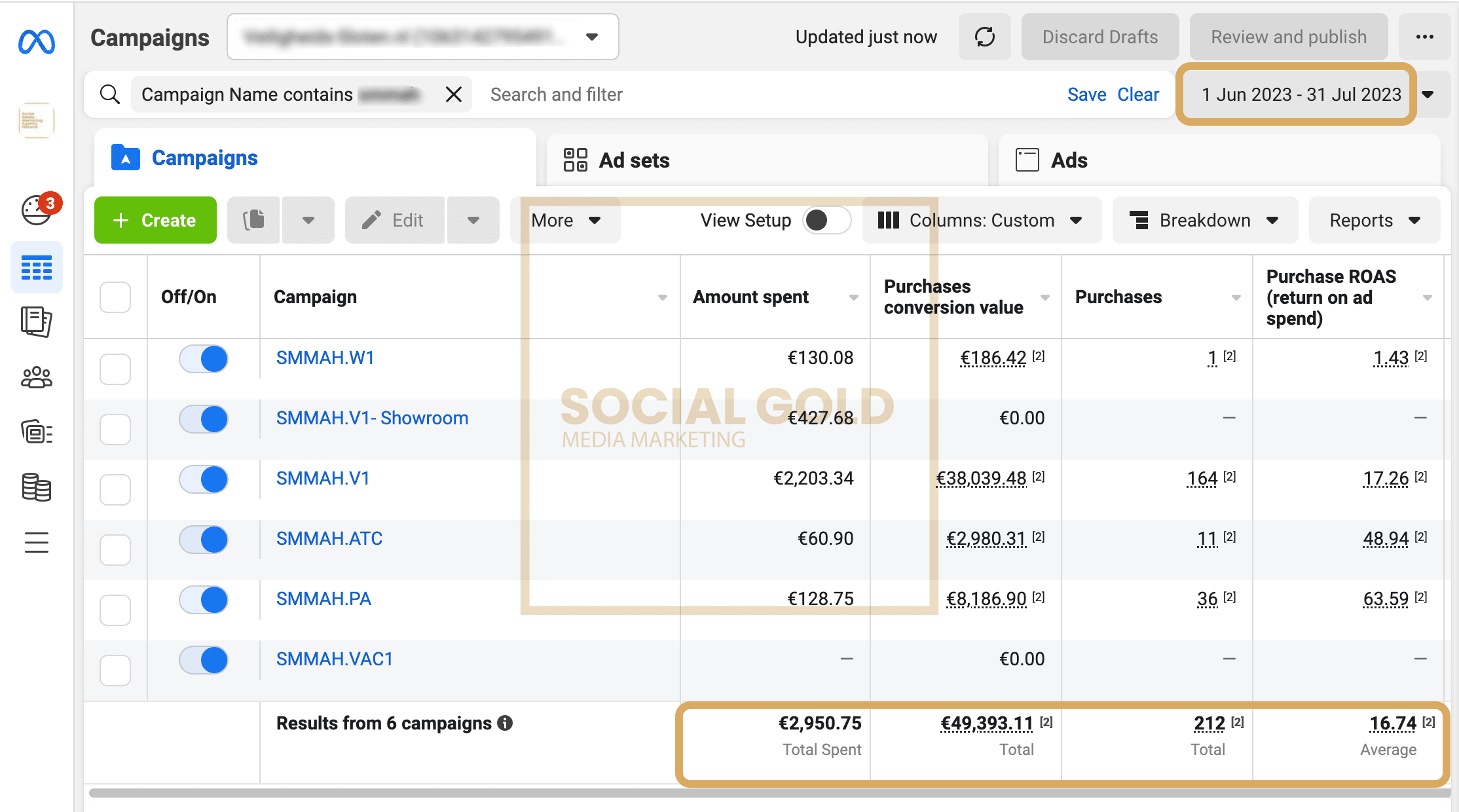Select the Campaigns table grid icon in sidebar
Screen dimensions: 1459x812
point(37,267)
